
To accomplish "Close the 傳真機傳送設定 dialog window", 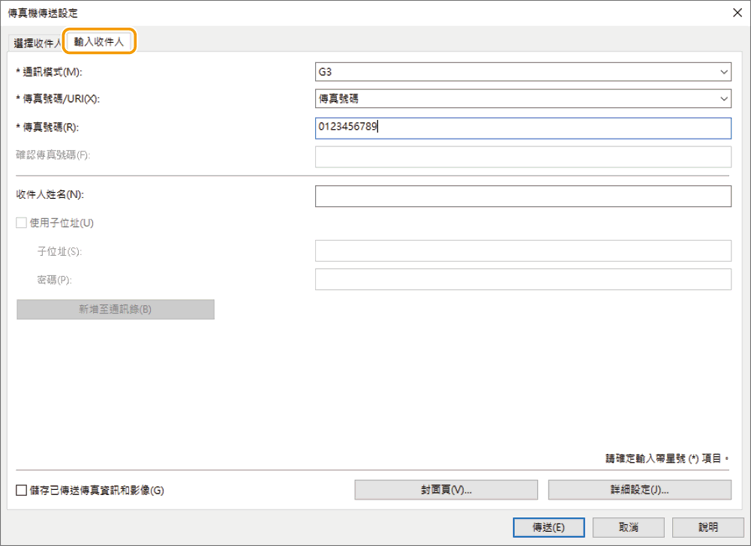I will pos(734,12).
